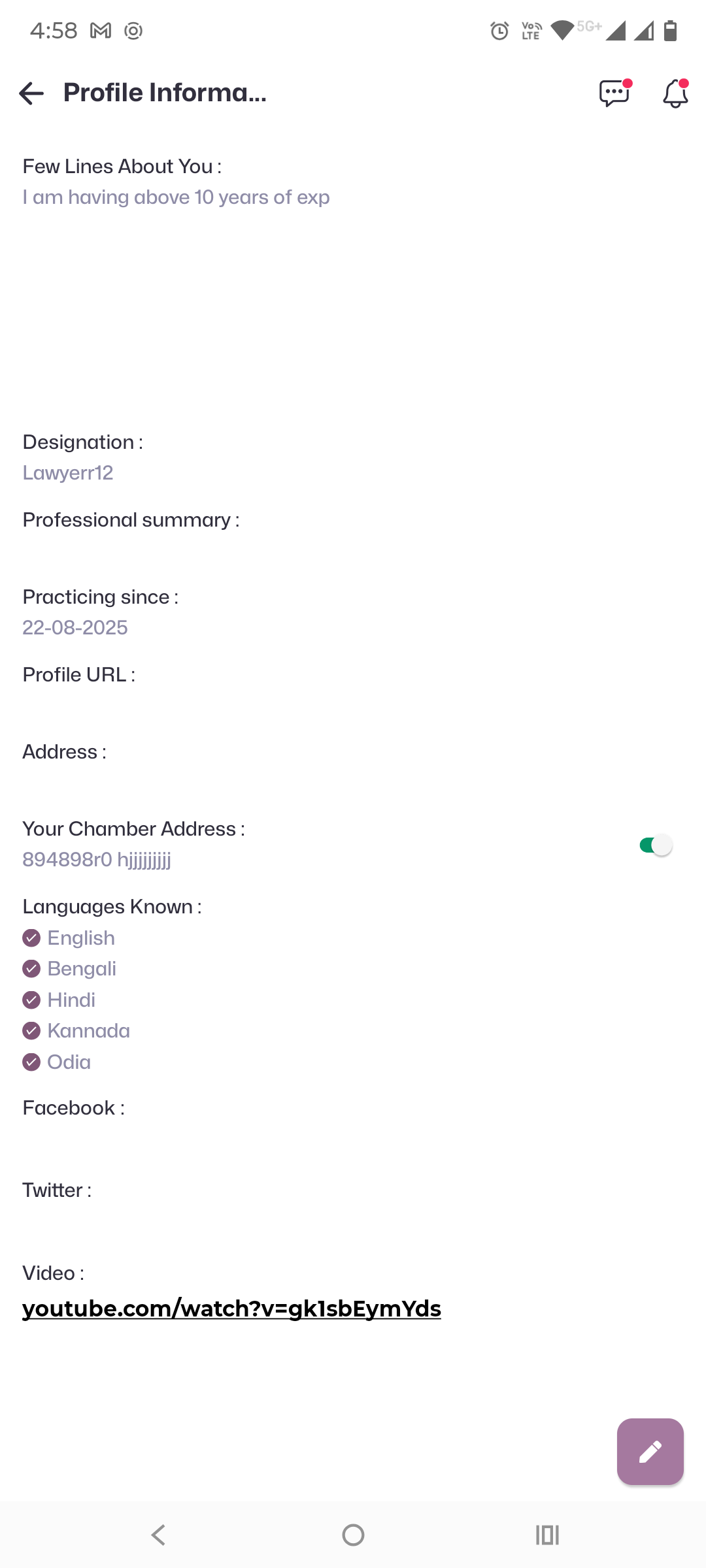Image resolution: width=706 pixels, height=1568 pixels.
Task: Tap the Practicing since date 22-08-2025
Action: click(75, 628)
